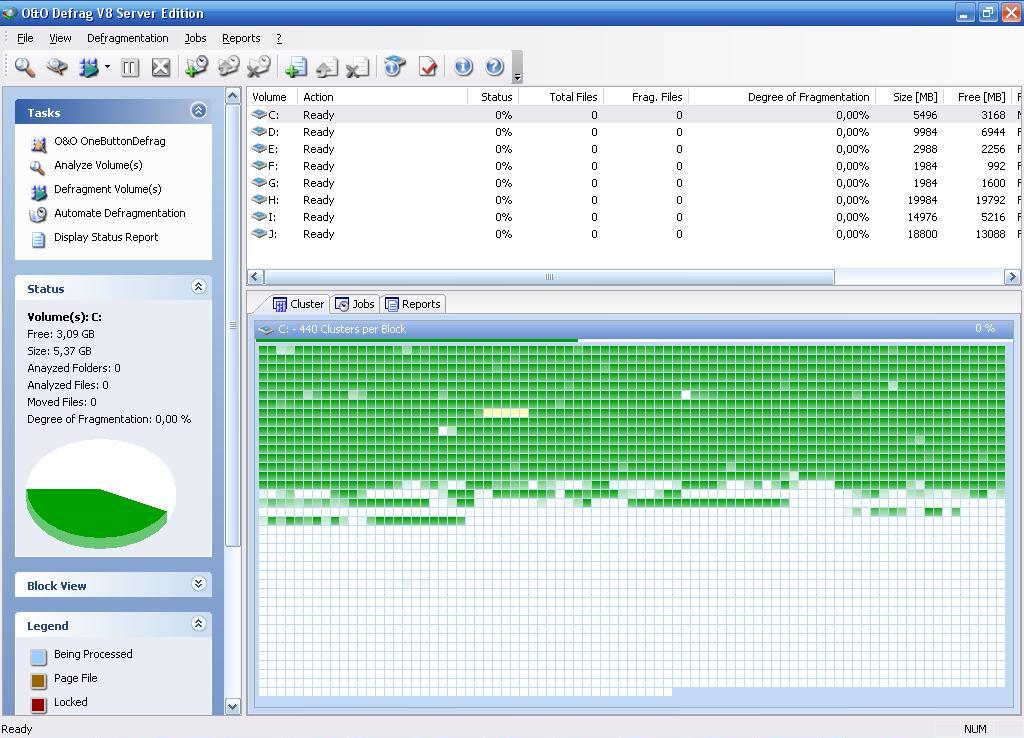Click the Automate Defragmentation clock icon
Image resolution: width=1024 pixels, height=738 pixels.
click(x=39, y=215)
